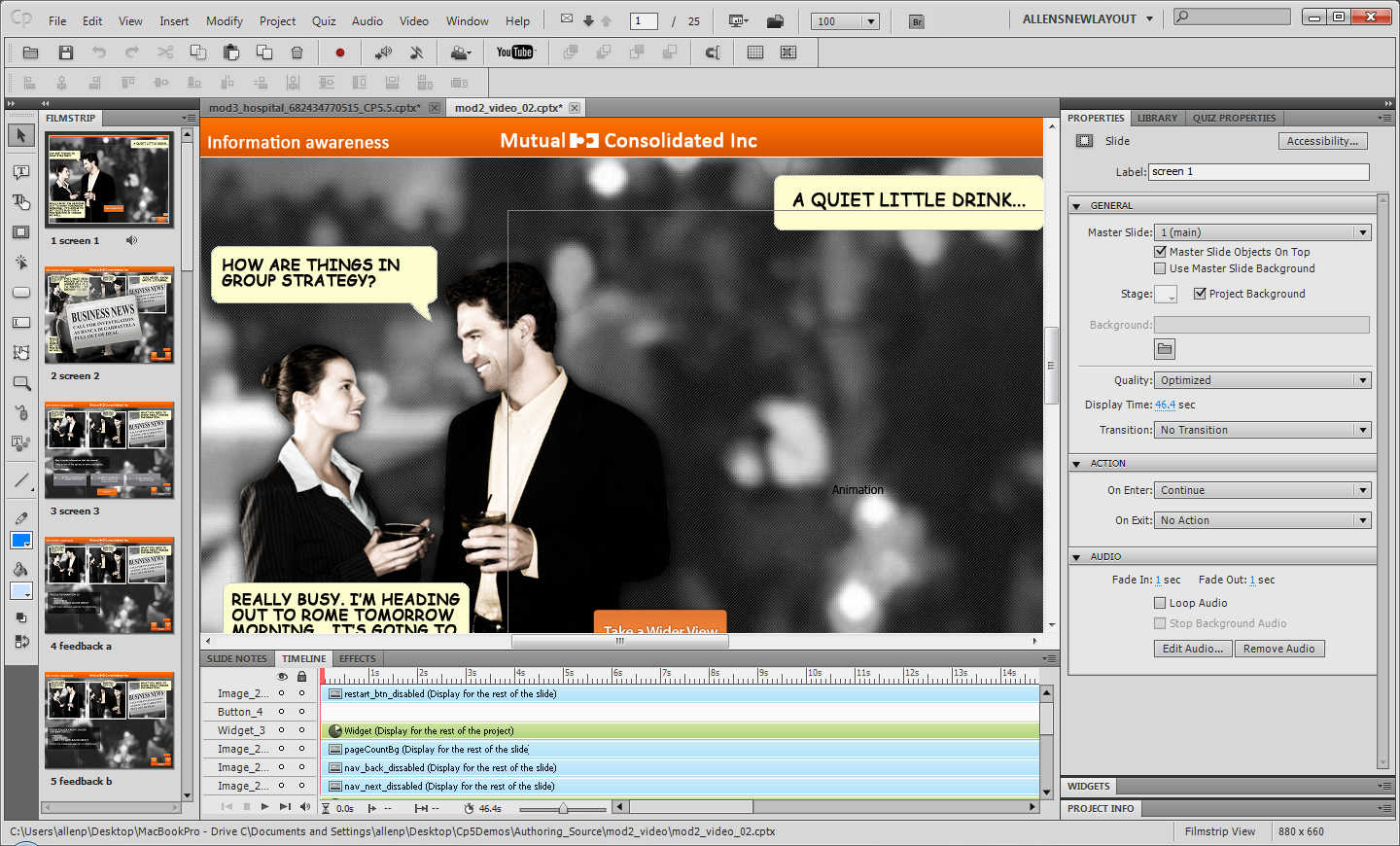Image resolution: width=1400 pixels, height=846 pixels.
Task: Select the Text Entry Box tool
Action: [20, 323]
